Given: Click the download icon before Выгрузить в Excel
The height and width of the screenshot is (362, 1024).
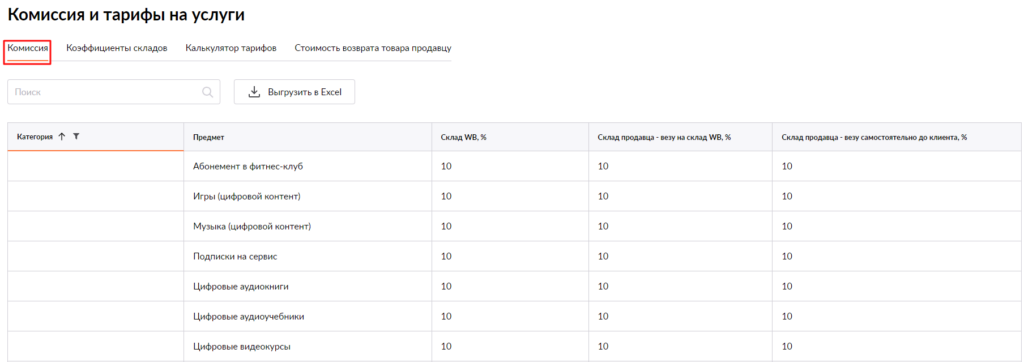Looking at the screenshot, I should pos(254,92).
